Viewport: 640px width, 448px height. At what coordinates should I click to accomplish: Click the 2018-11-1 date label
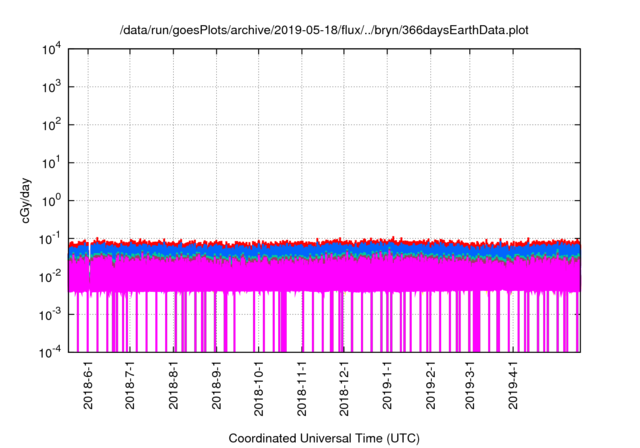pos(302,388)
